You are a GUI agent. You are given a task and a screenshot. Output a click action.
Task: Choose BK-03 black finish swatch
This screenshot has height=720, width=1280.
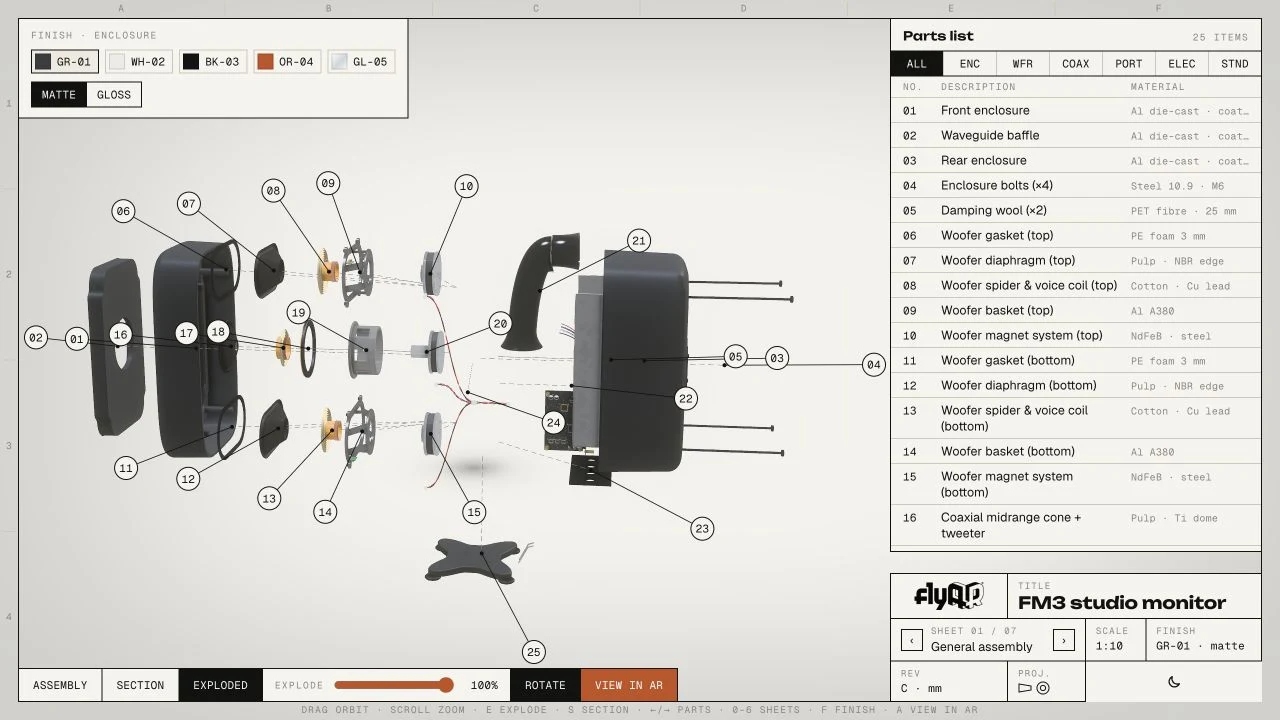pos(213,62)
